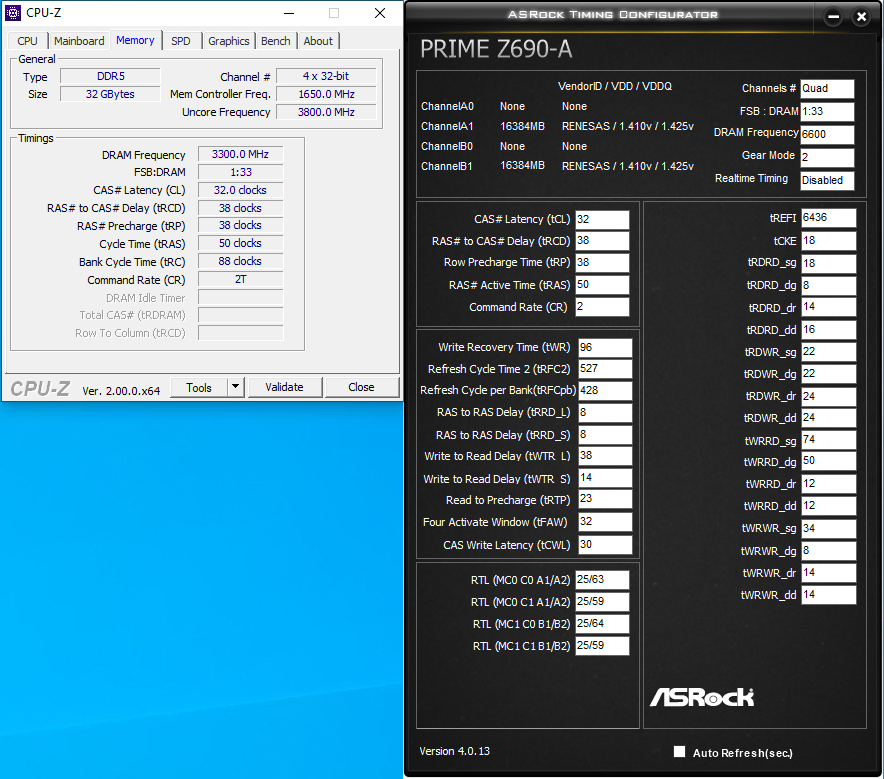The height and width of the screenshot is (779, 884).
Task: Click the Write Recovery Time (tWR) field
Action: coord(605,347)
